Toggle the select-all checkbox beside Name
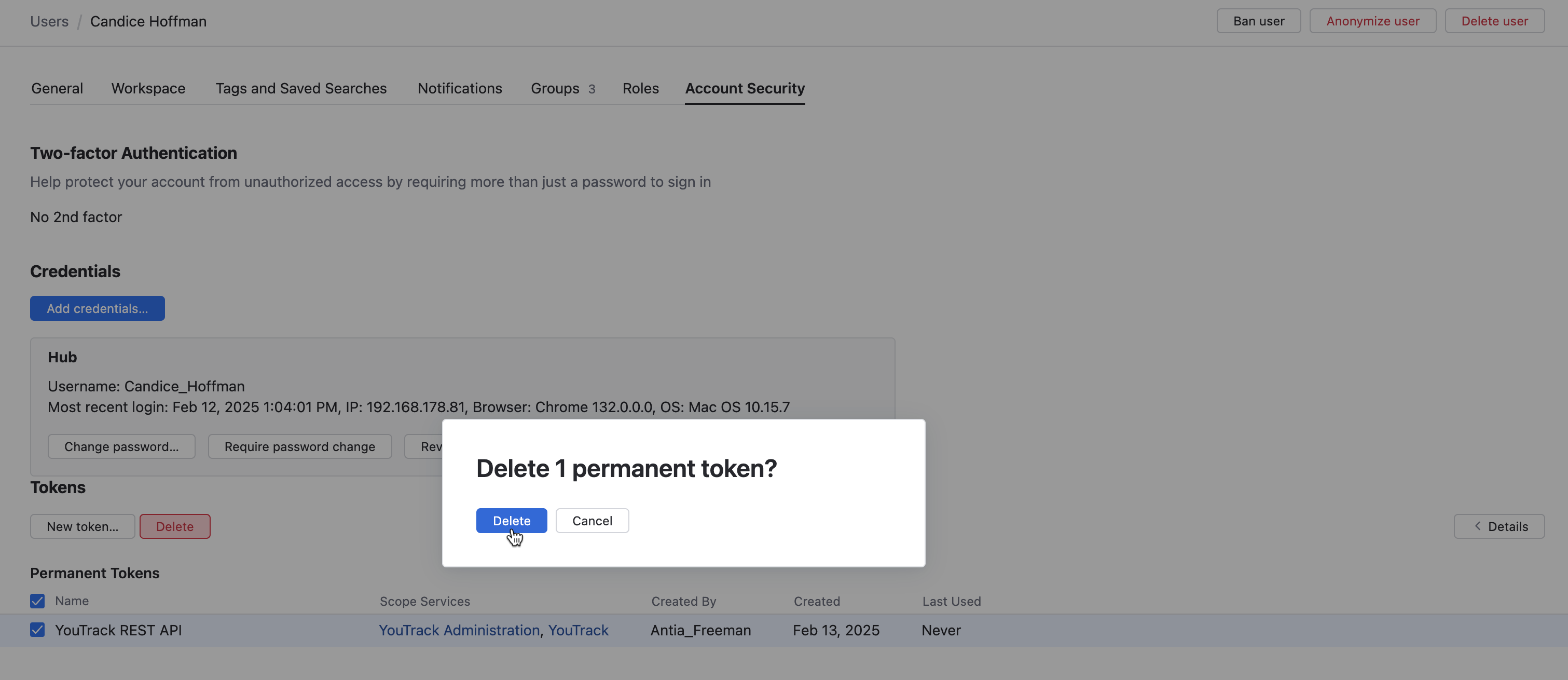Image resolution: width=1568 pixels, height=680 pixels. click(37, 601)
